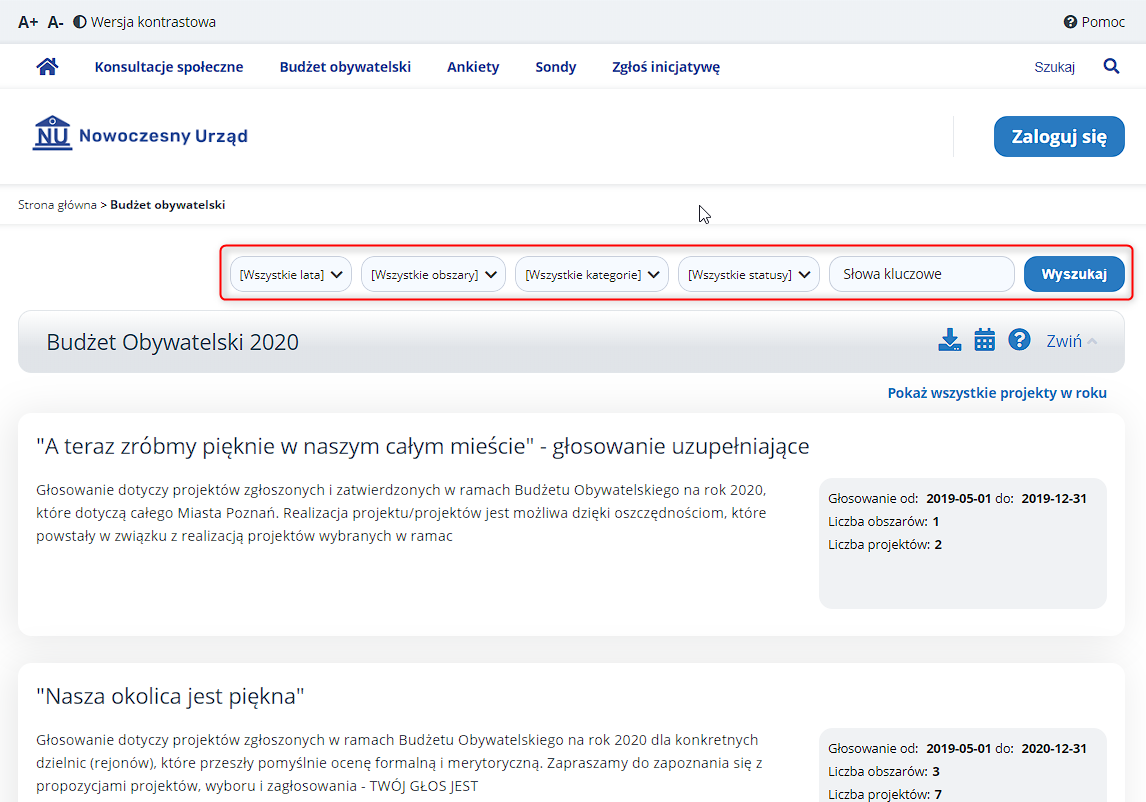Image resolution: width=1146 pixels, height=802 pixels.
Task: Select Ankiety in navigation menu
Action: (x=473, y=67)
